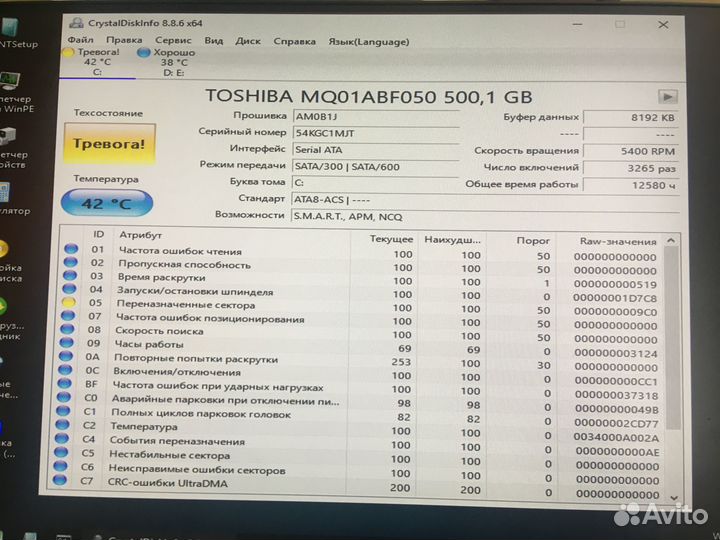Click blue status dot for attribute 09

pyautogui.click(x=67, y=343)
